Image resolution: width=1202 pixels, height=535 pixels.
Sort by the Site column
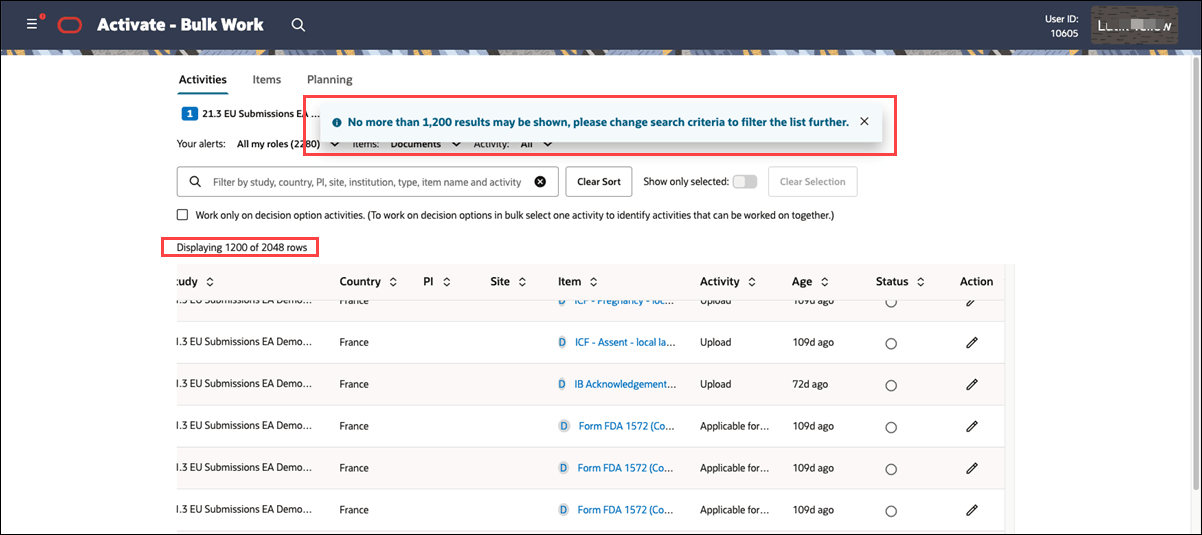point(521,282)
